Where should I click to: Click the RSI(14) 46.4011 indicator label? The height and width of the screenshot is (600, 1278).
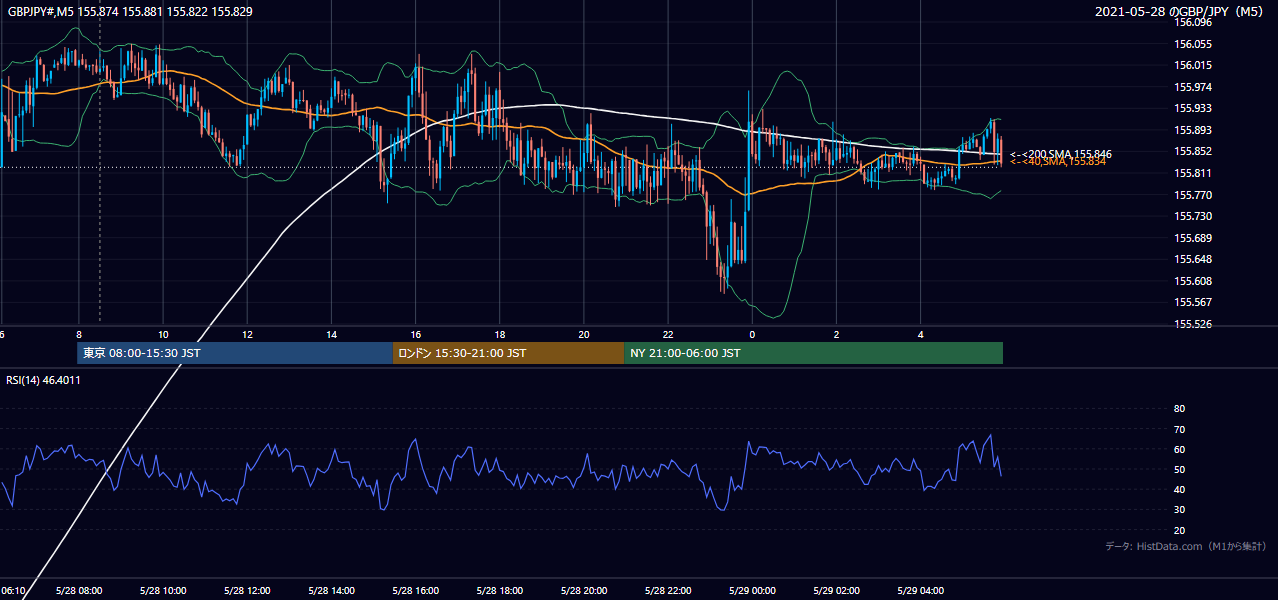pos(43,380)
